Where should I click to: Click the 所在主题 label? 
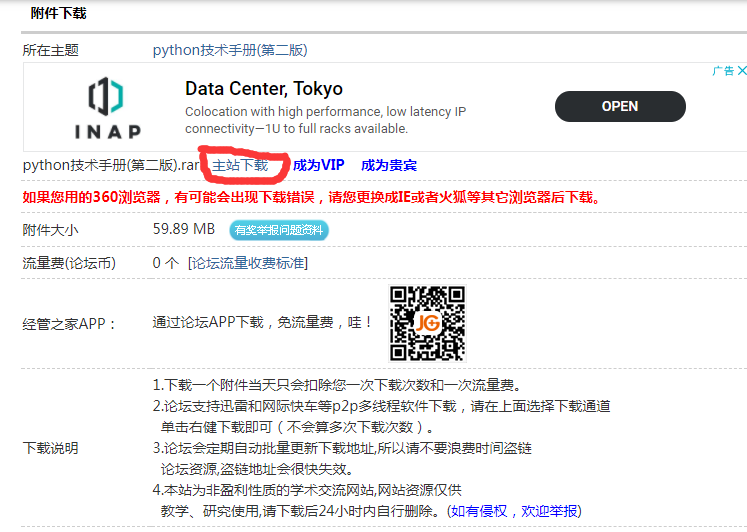(x=50, y=50)
